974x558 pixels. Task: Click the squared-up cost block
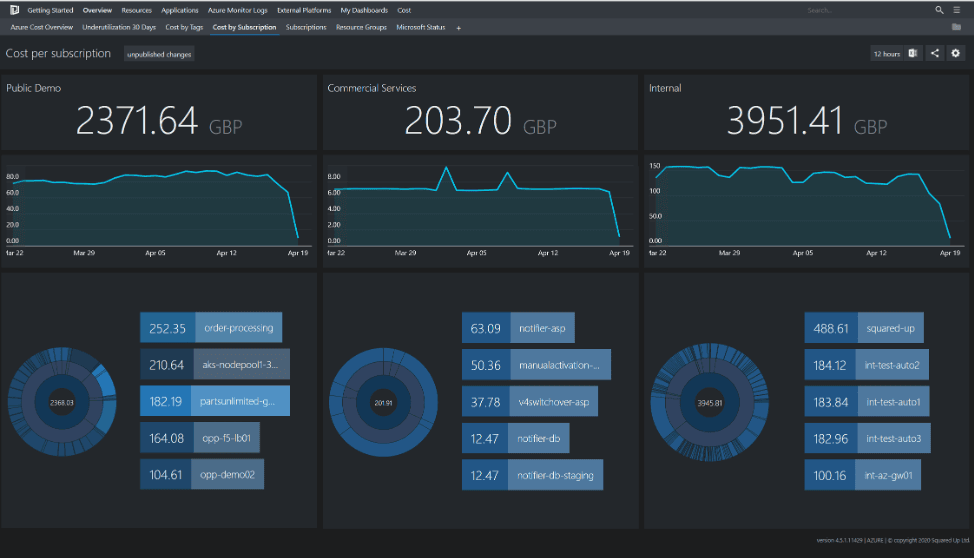tap(864, 327)
